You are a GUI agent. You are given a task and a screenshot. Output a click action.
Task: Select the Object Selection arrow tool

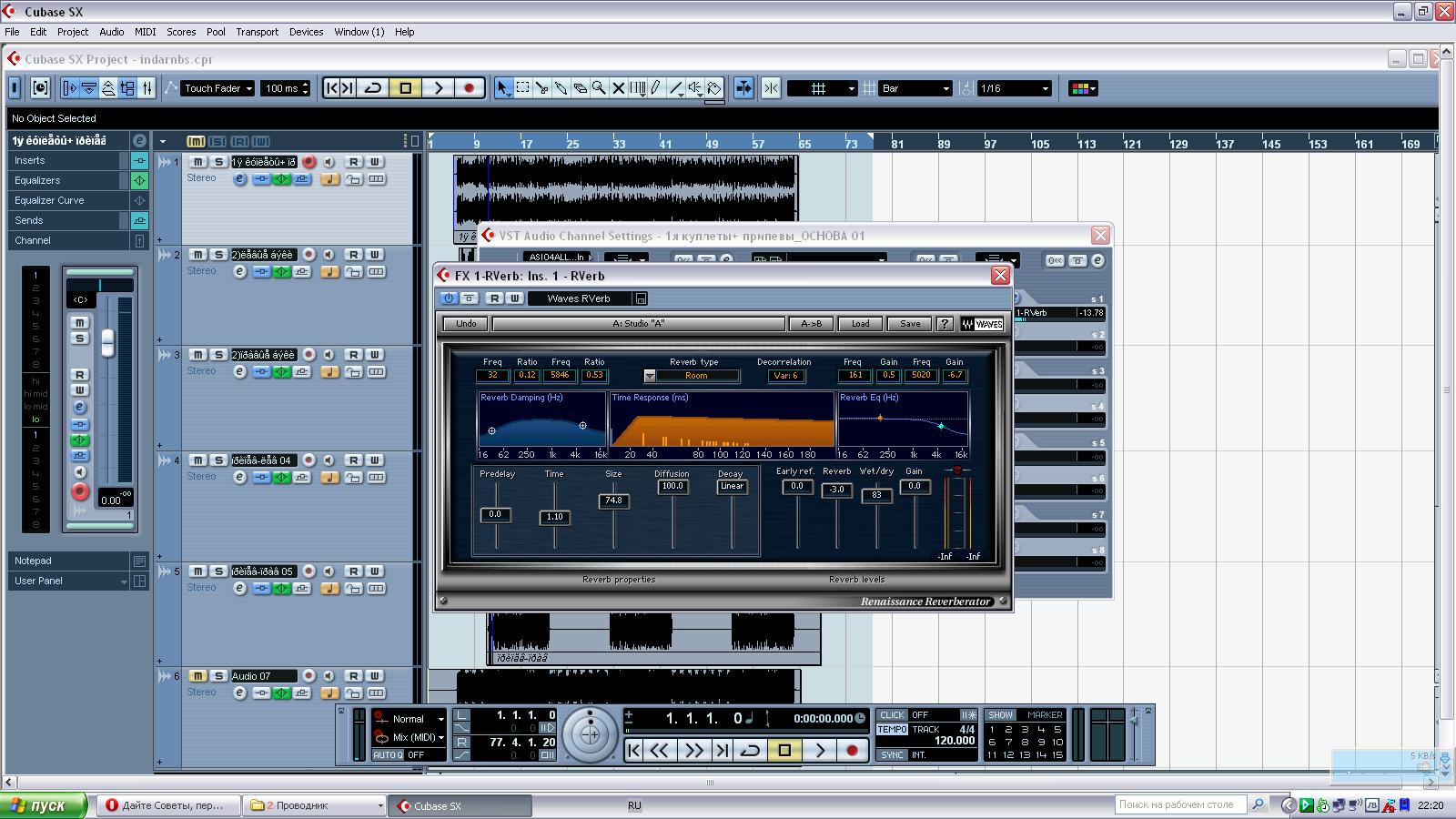pos(503,88)
